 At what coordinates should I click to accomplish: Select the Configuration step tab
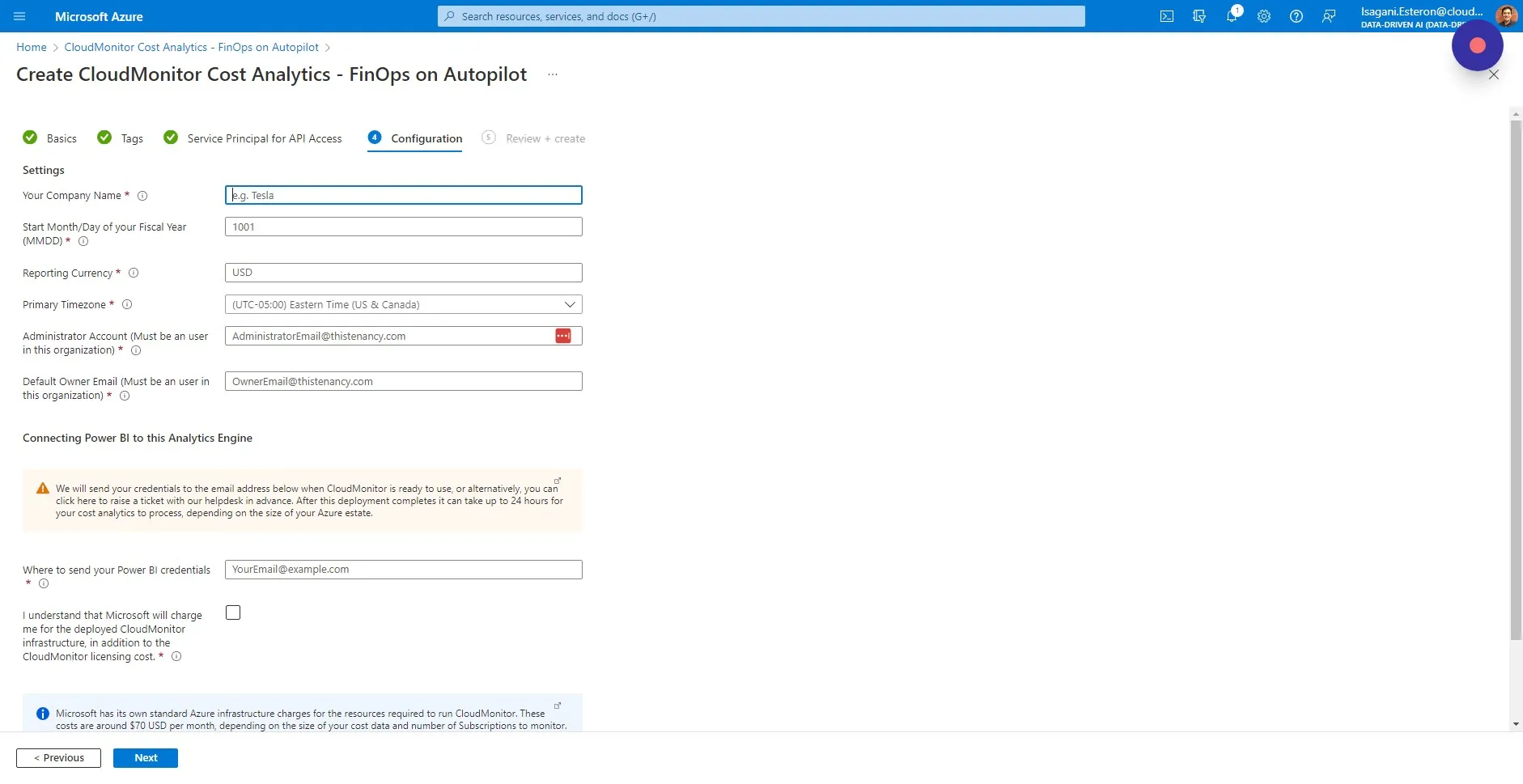pyautogui.click(x=415, y=138)
